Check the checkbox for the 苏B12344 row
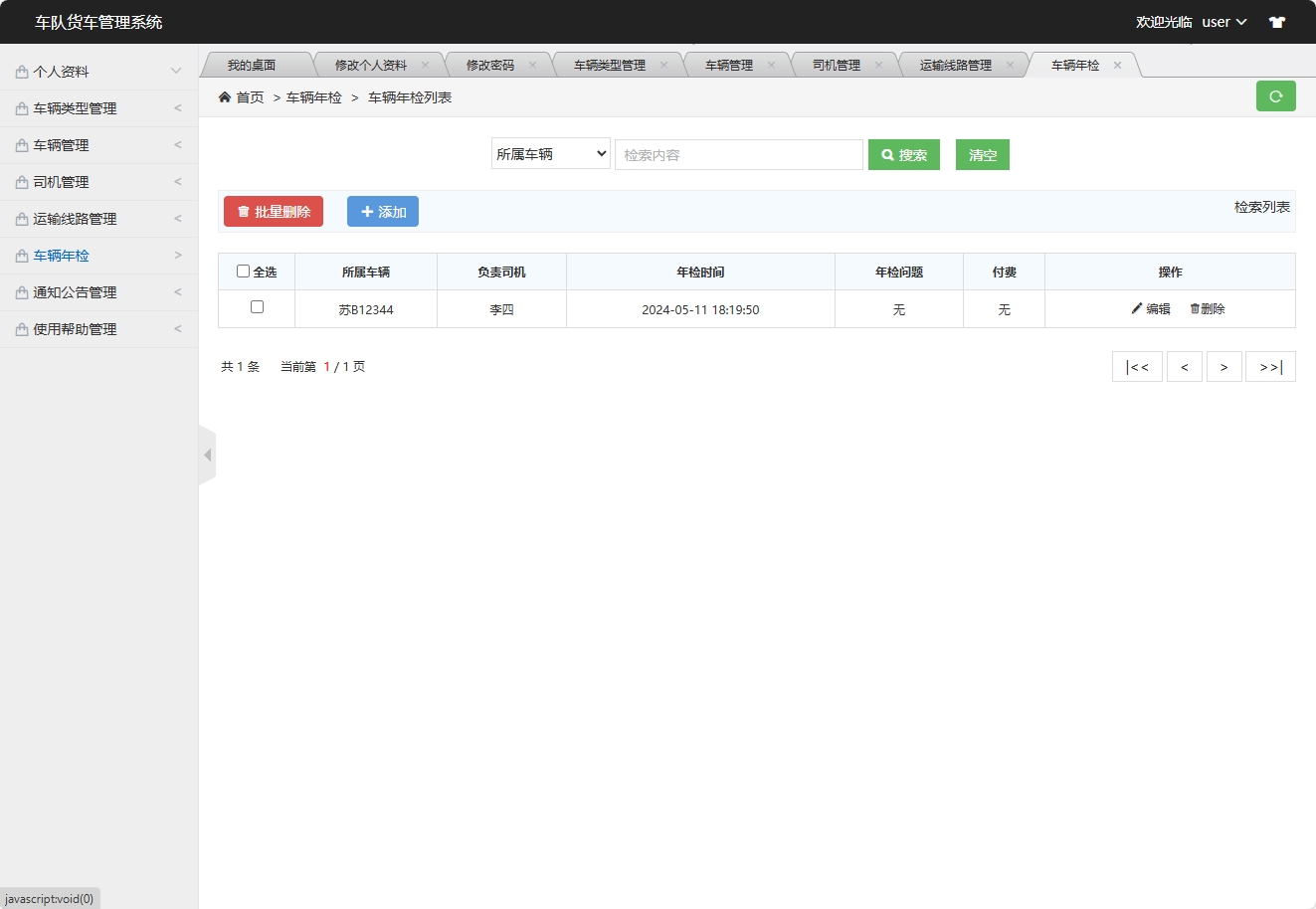This screenshot has height=909, width=1316. pos(256,308)
